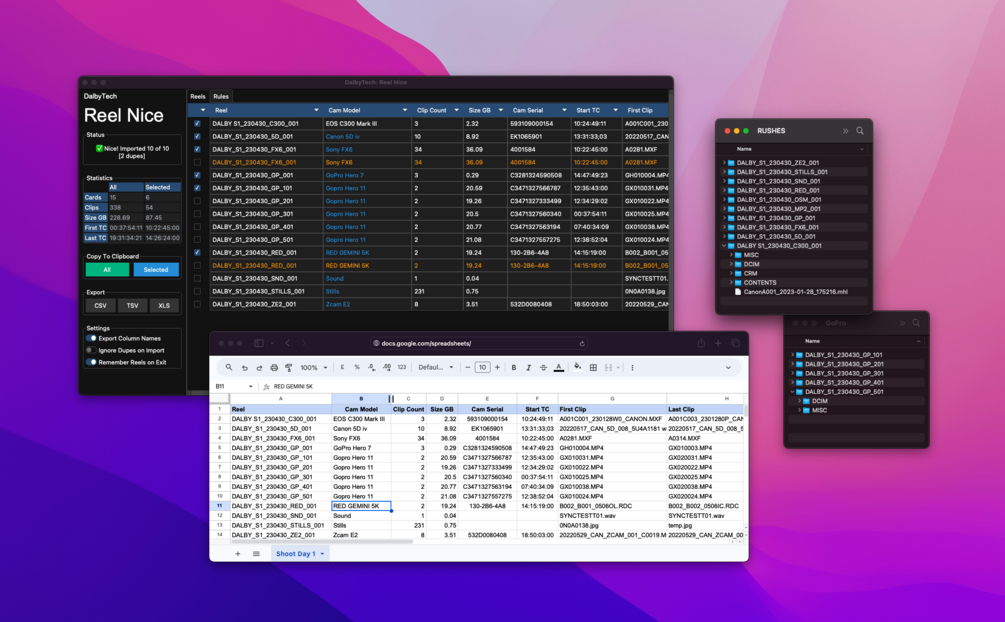This screenshot has height=622, width=1005.
Task: Toggle the Safari sidebar button
Action: pyautogui.click(x=259, y=343)
